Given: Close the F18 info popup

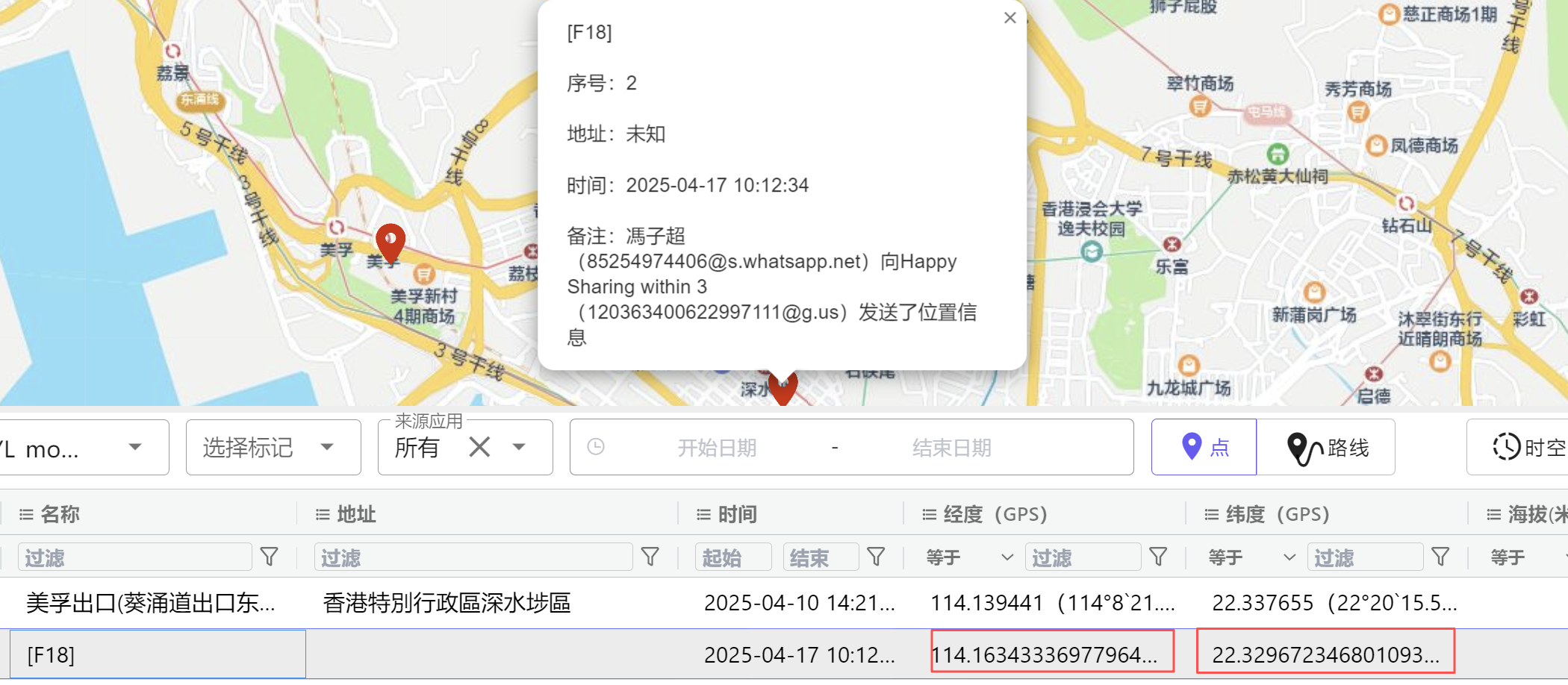Looking at the screenshot, I should (x=1009, y=18).
